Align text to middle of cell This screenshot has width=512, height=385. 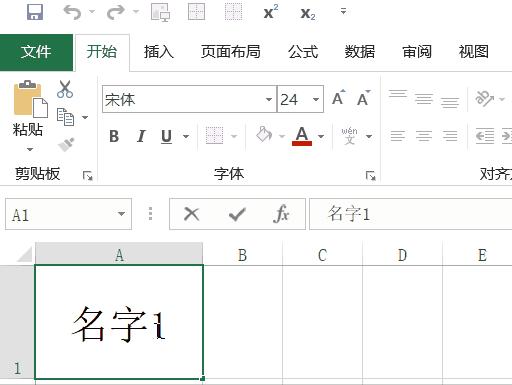424,99
